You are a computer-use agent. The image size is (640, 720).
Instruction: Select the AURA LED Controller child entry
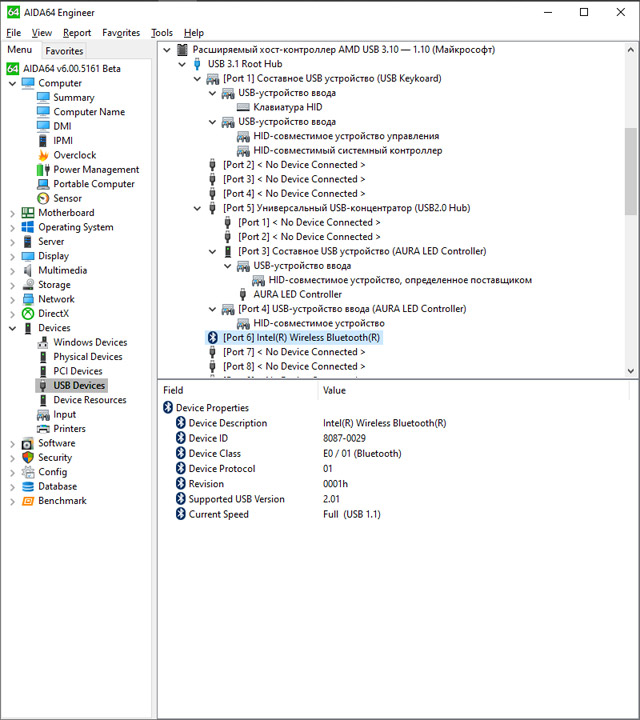click(298, 294)
